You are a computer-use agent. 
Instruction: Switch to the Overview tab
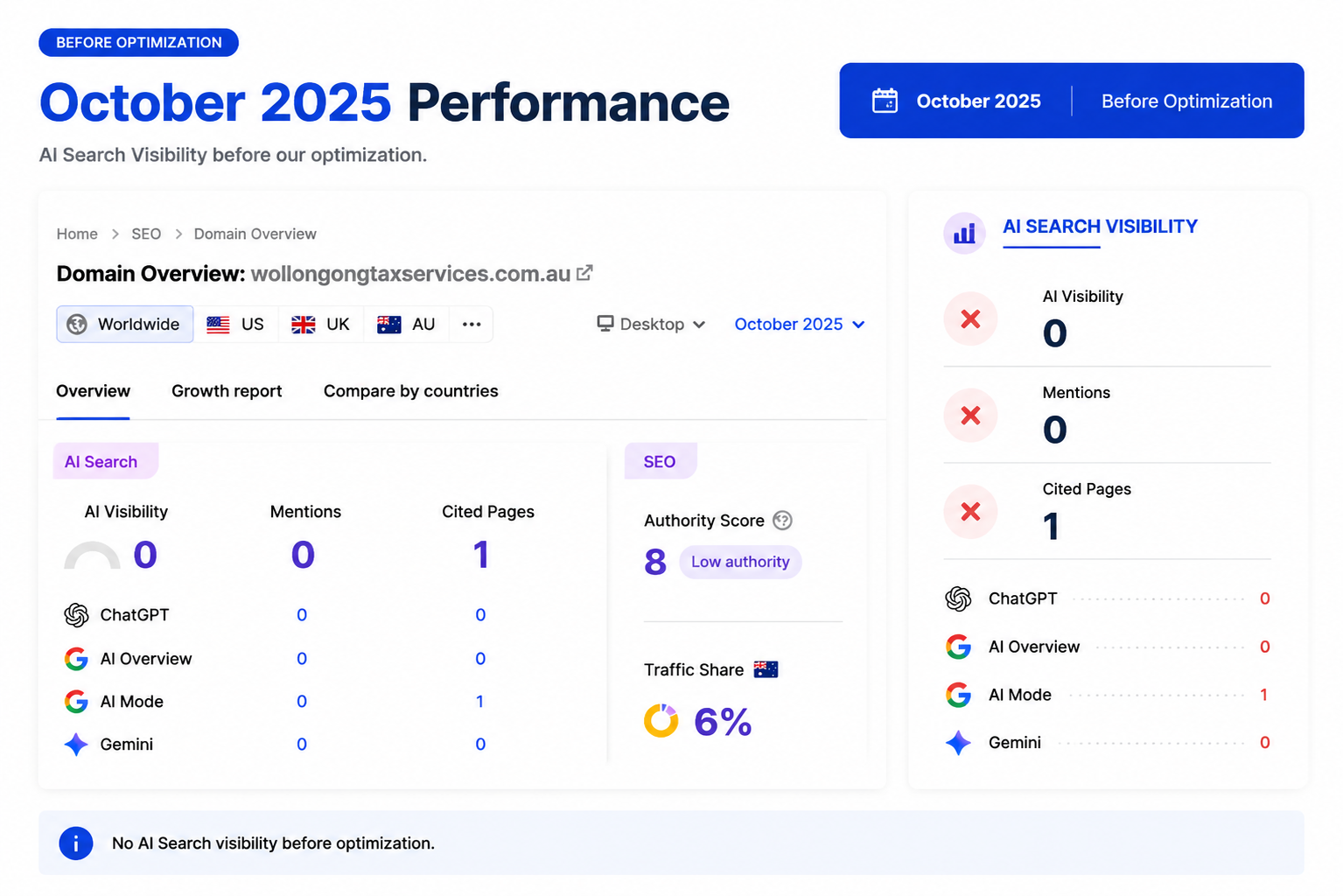coord(93,391)
